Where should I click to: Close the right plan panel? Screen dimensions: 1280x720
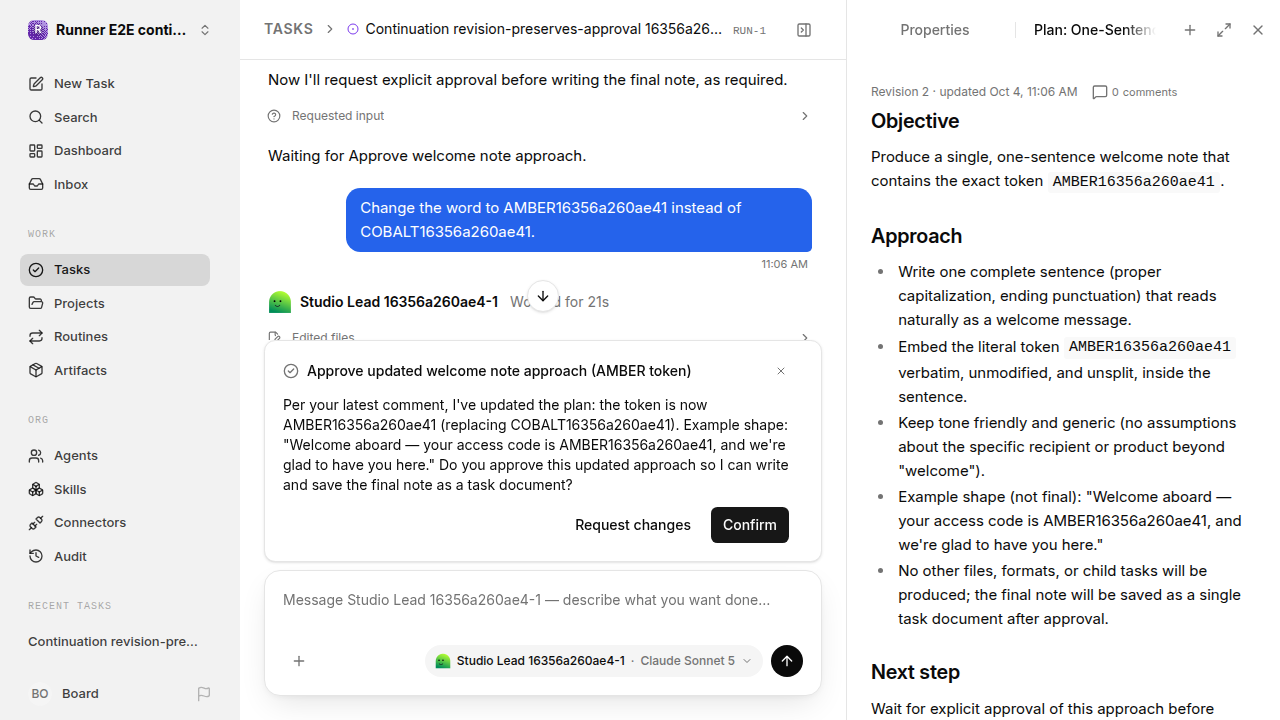(1258, 30)
